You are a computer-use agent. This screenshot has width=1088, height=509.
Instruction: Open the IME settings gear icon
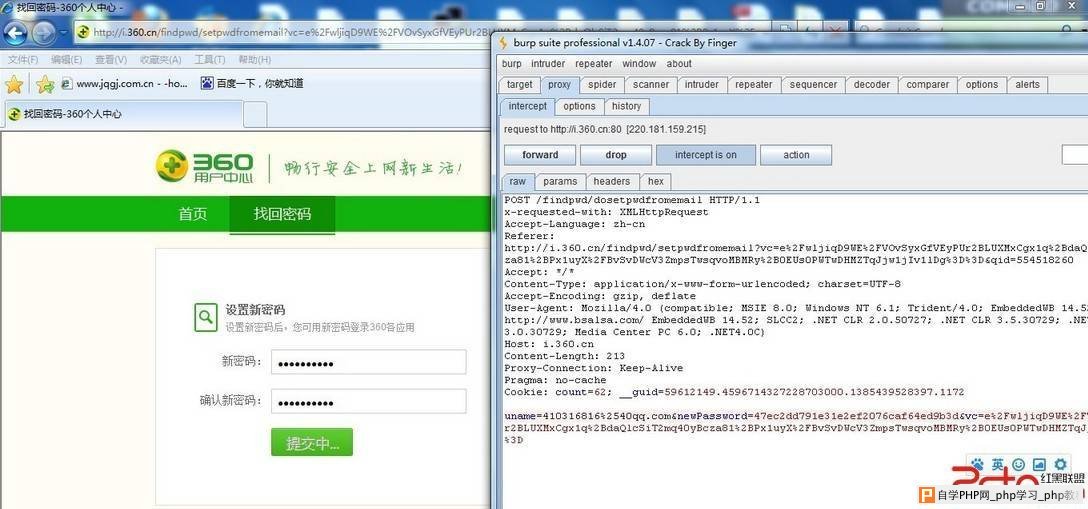tap(1060, 464)
